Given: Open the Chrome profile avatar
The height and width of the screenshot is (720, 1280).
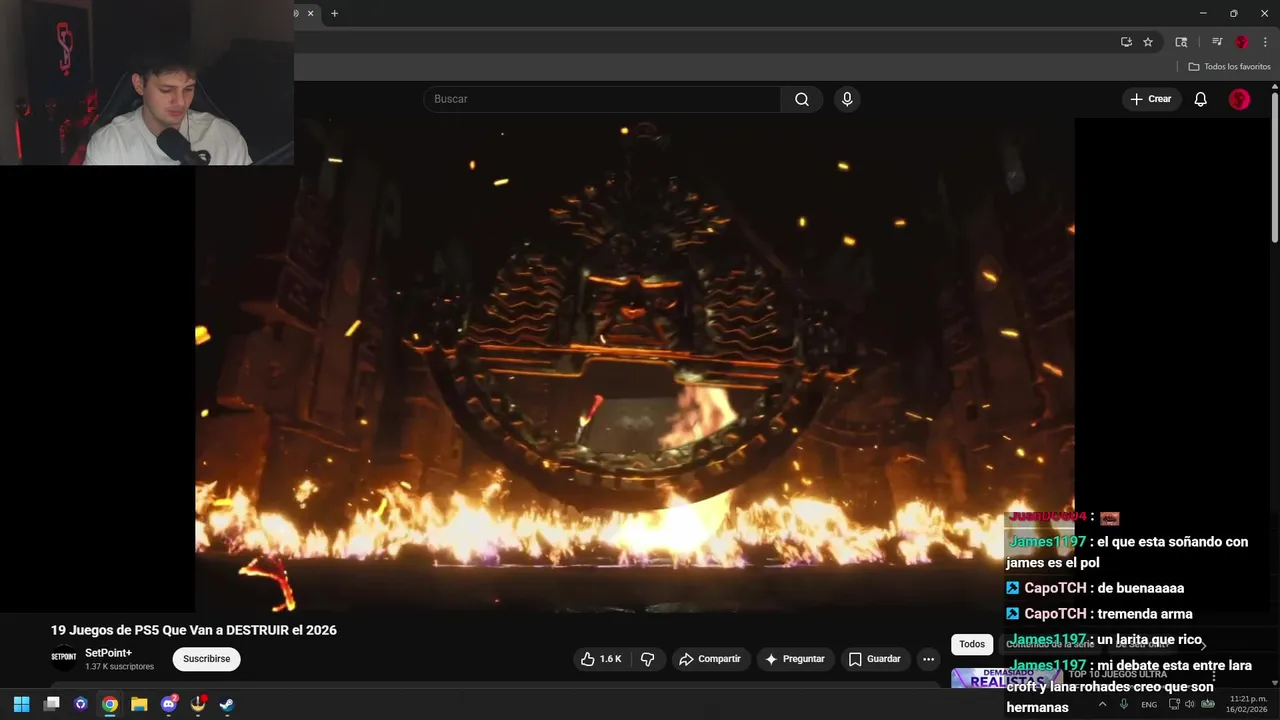Looking at the screenshot, I should pyautogui.click(x=1241, y=42).
